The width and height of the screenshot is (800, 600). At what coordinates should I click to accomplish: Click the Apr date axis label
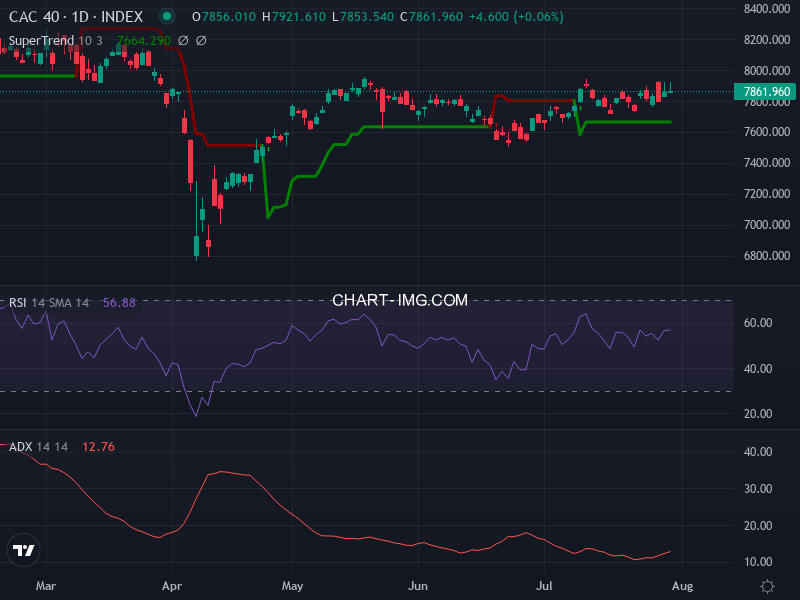[x=172, y=586]
